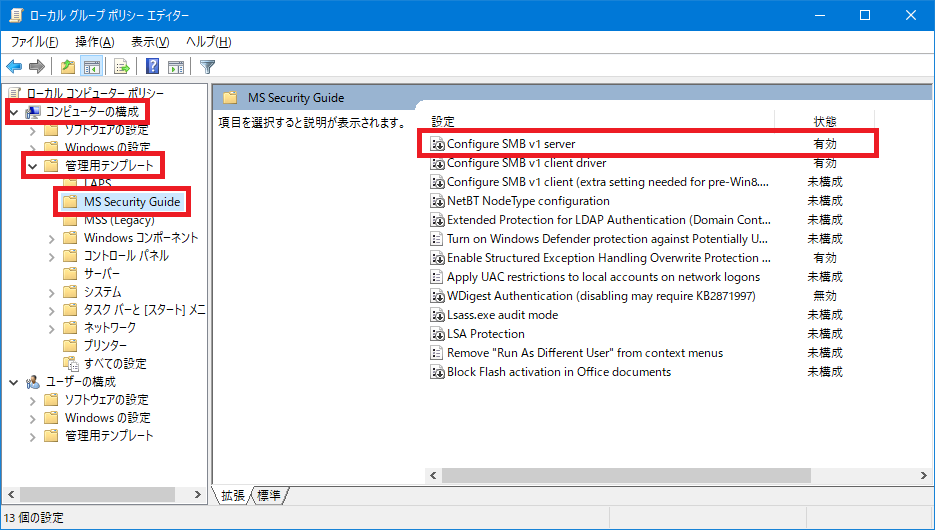Image resolution: width=935 pixels, height=530 pixels.
Task: Switch to the 標準 tab
Action: click(269, 495)
